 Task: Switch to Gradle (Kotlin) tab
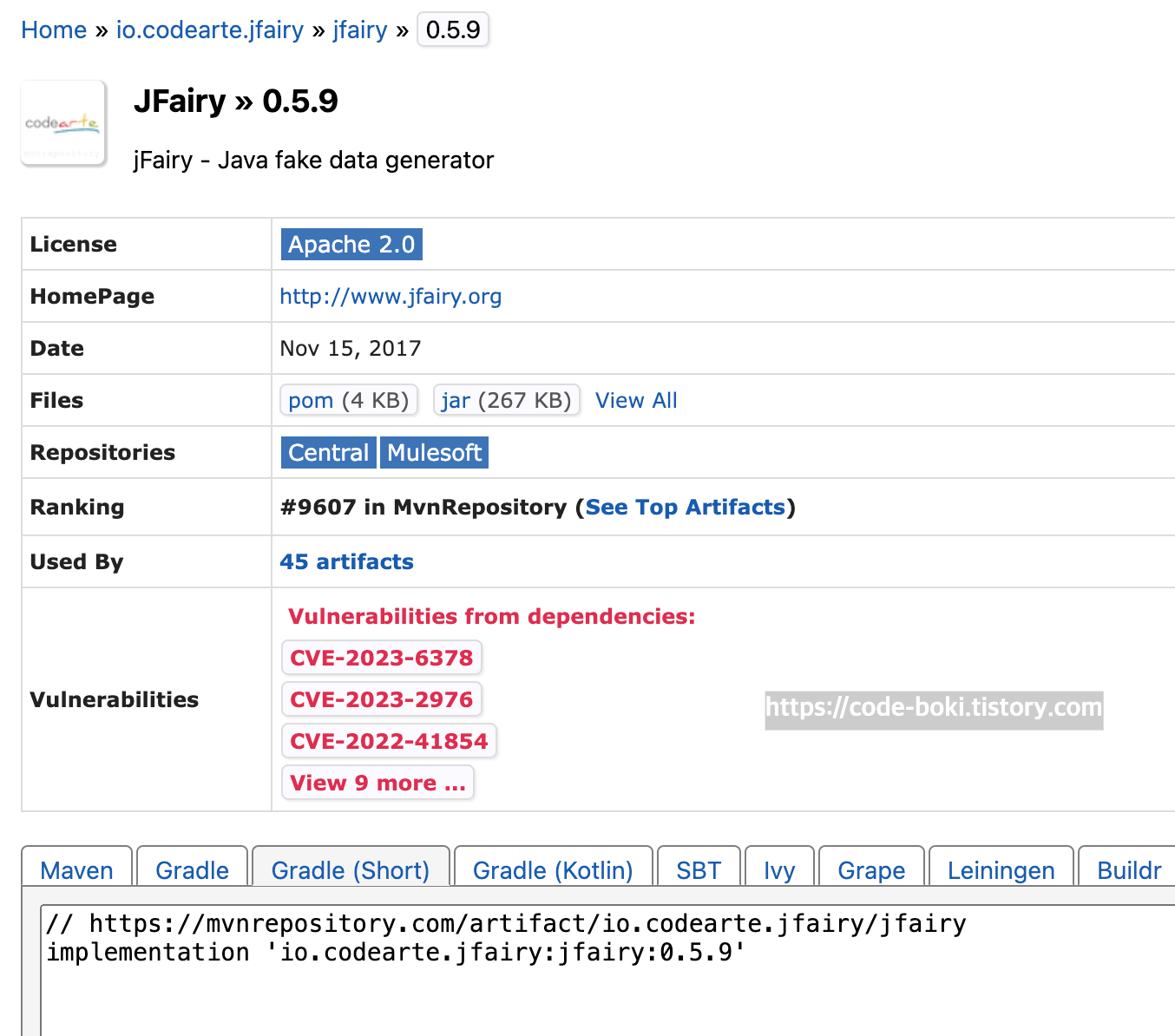click(553, 868)
